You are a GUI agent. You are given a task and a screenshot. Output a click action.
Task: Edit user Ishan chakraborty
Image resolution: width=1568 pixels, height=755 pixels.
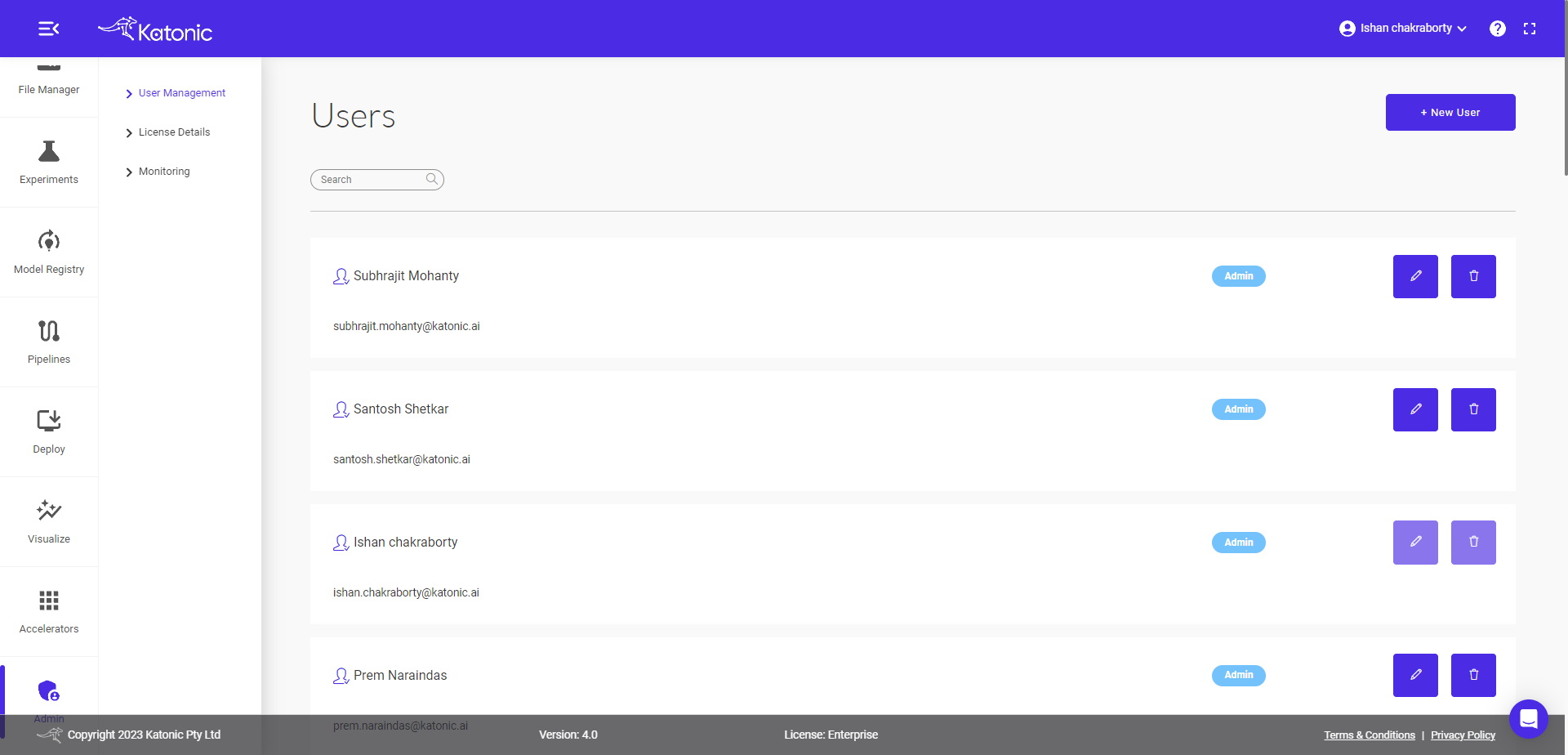coord(1415,543)
